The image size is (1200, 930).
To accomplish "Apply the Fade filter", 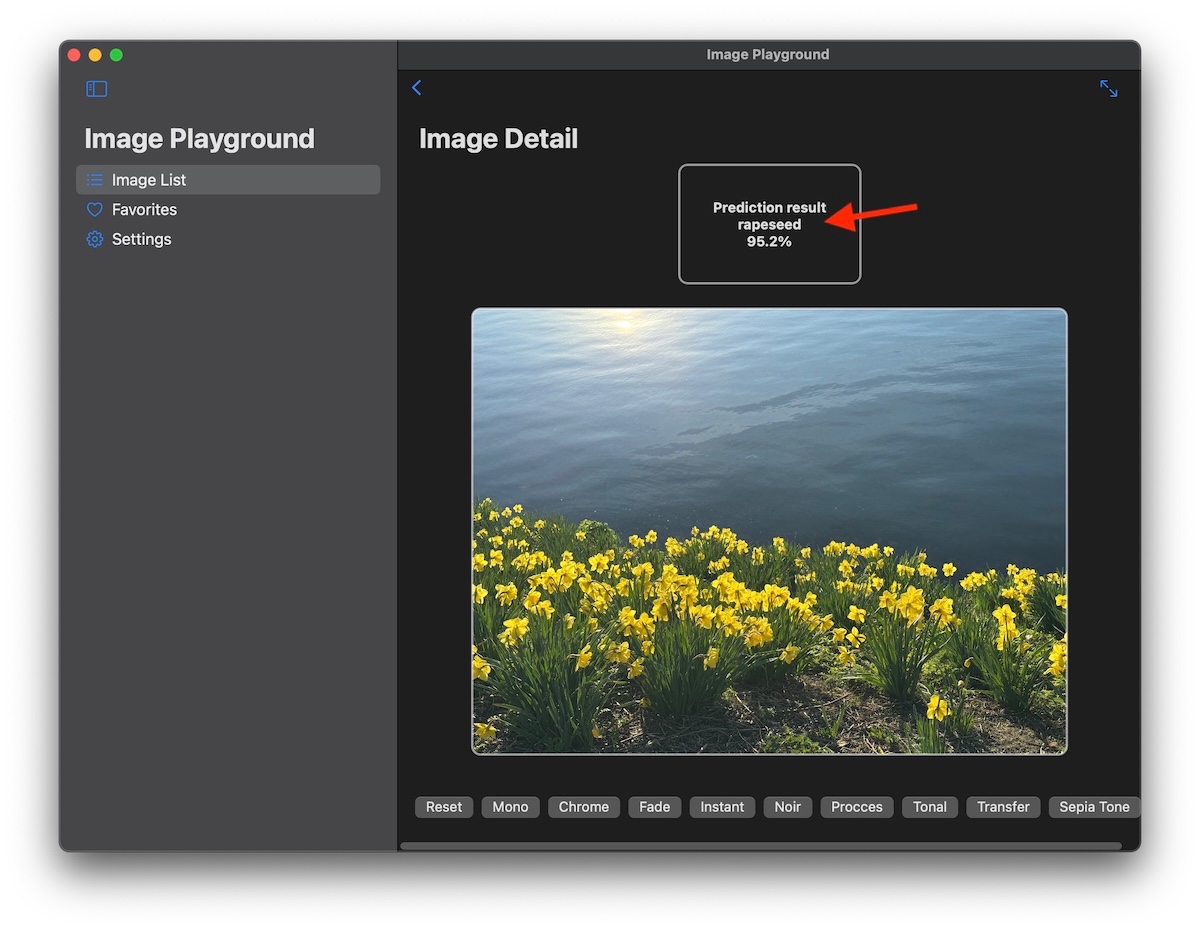I will pos(654,807).
